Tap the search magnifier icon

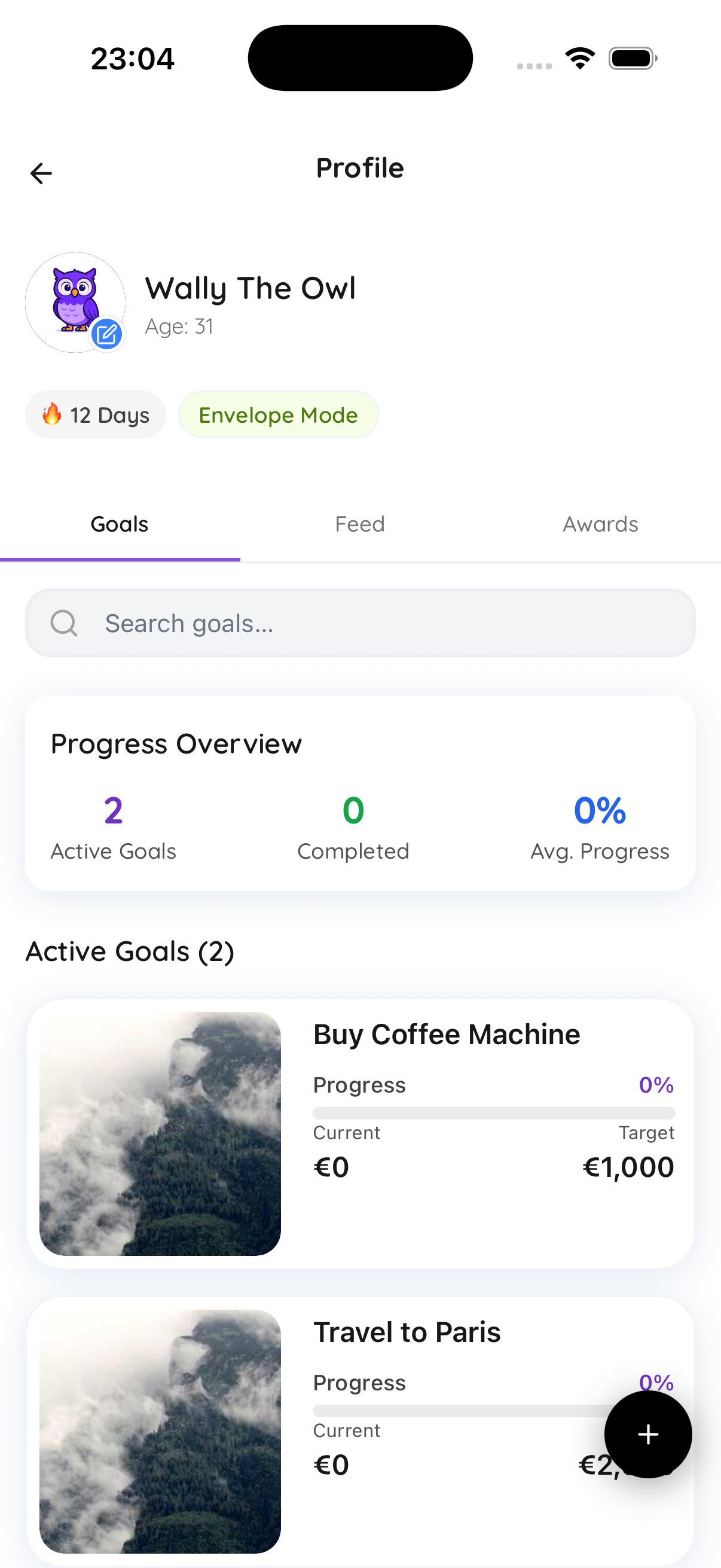tap(64, 623)
